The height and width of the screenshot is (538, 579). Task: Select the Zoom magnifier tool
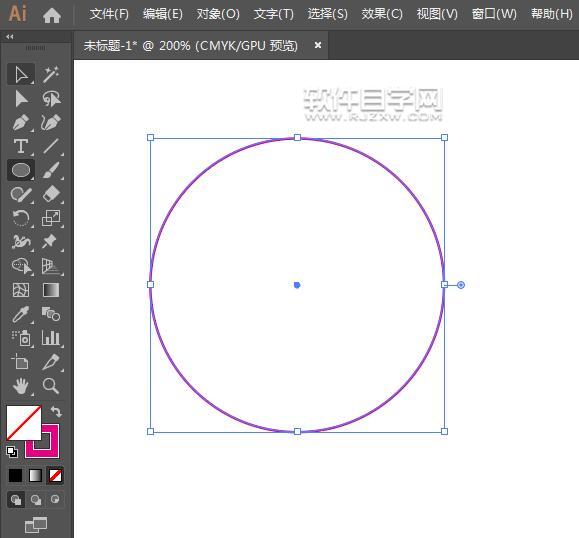pos(51,386)
